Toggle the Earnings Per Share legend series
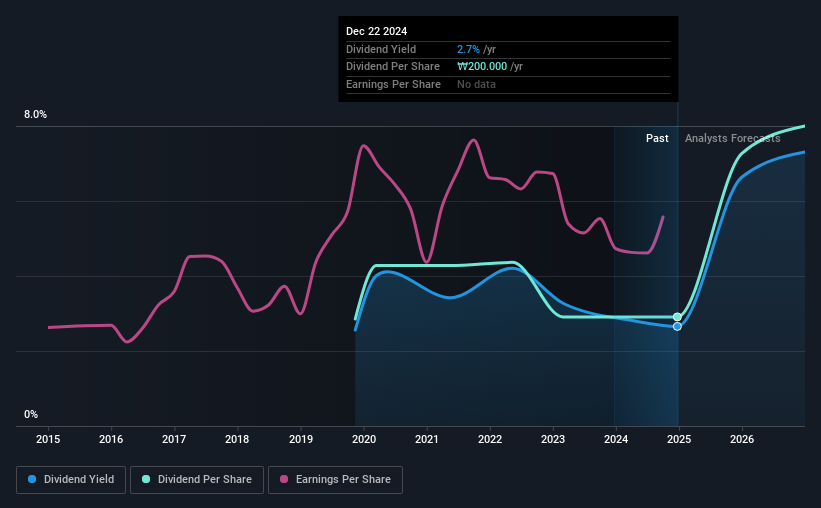 coord(335,480)
